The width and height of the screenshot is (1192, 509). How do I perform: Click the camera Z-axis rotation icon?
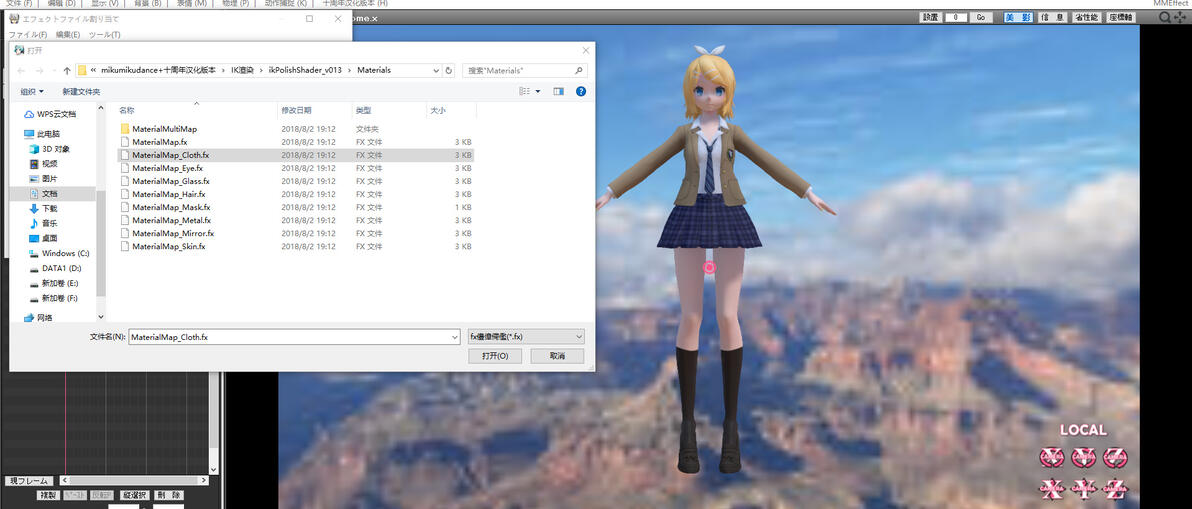(1115, 458)
